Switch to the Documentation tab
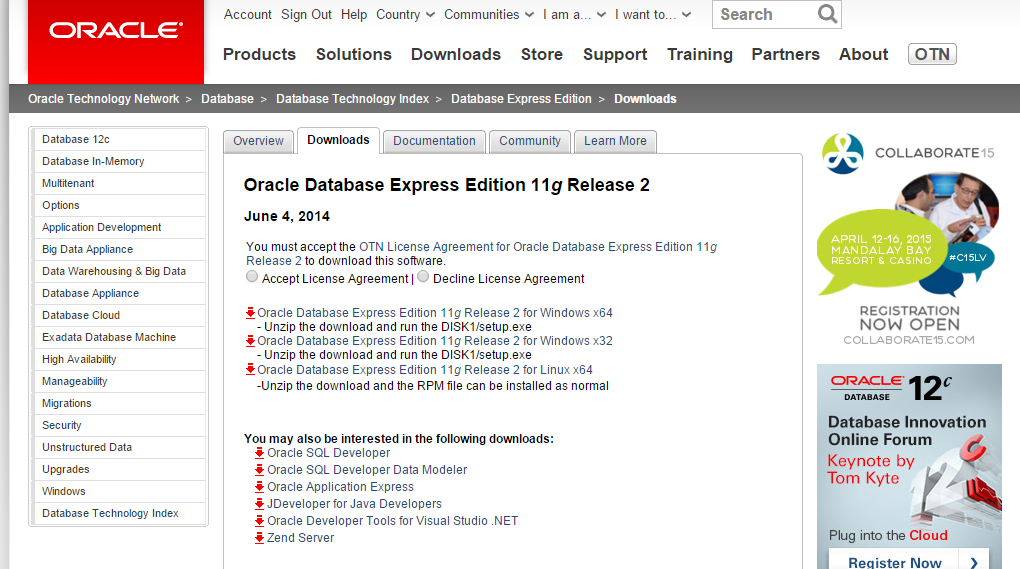 434,141
